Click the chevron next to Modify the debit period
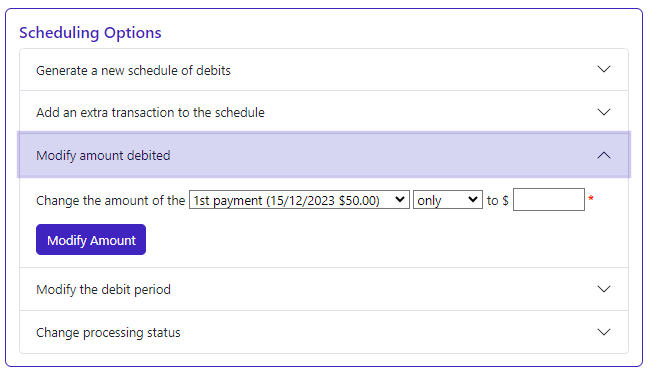 [x=604, y=289]
